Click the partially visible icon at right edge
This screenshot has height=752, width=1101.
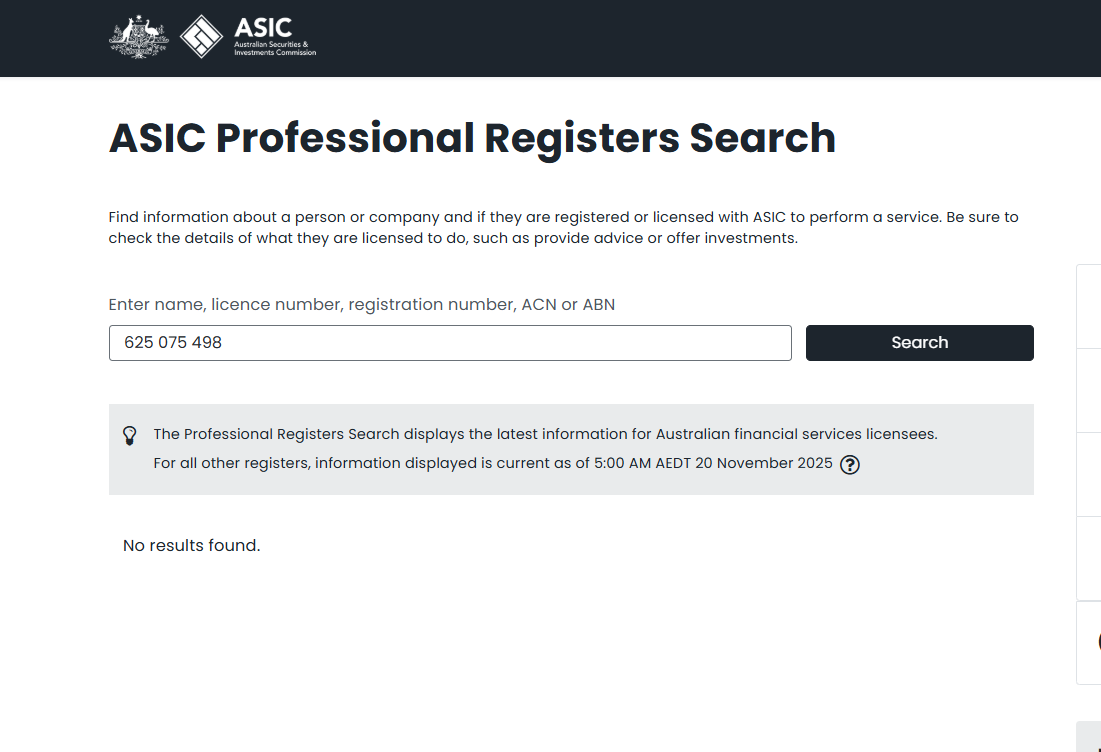pos(1096,642)
